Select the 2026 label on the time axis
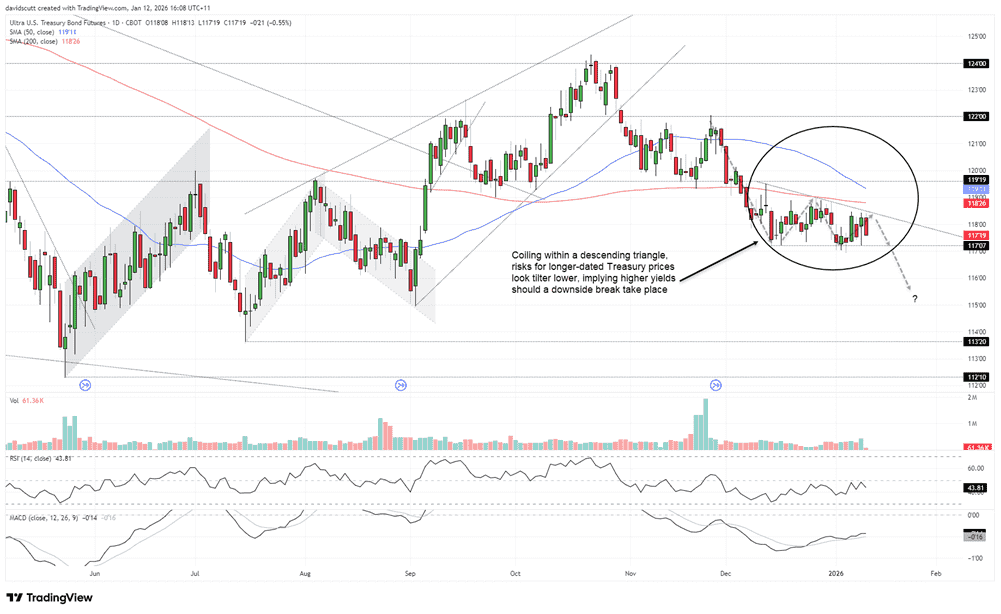The width and height of the screenshot is (1001, 614). click(836, 574)
